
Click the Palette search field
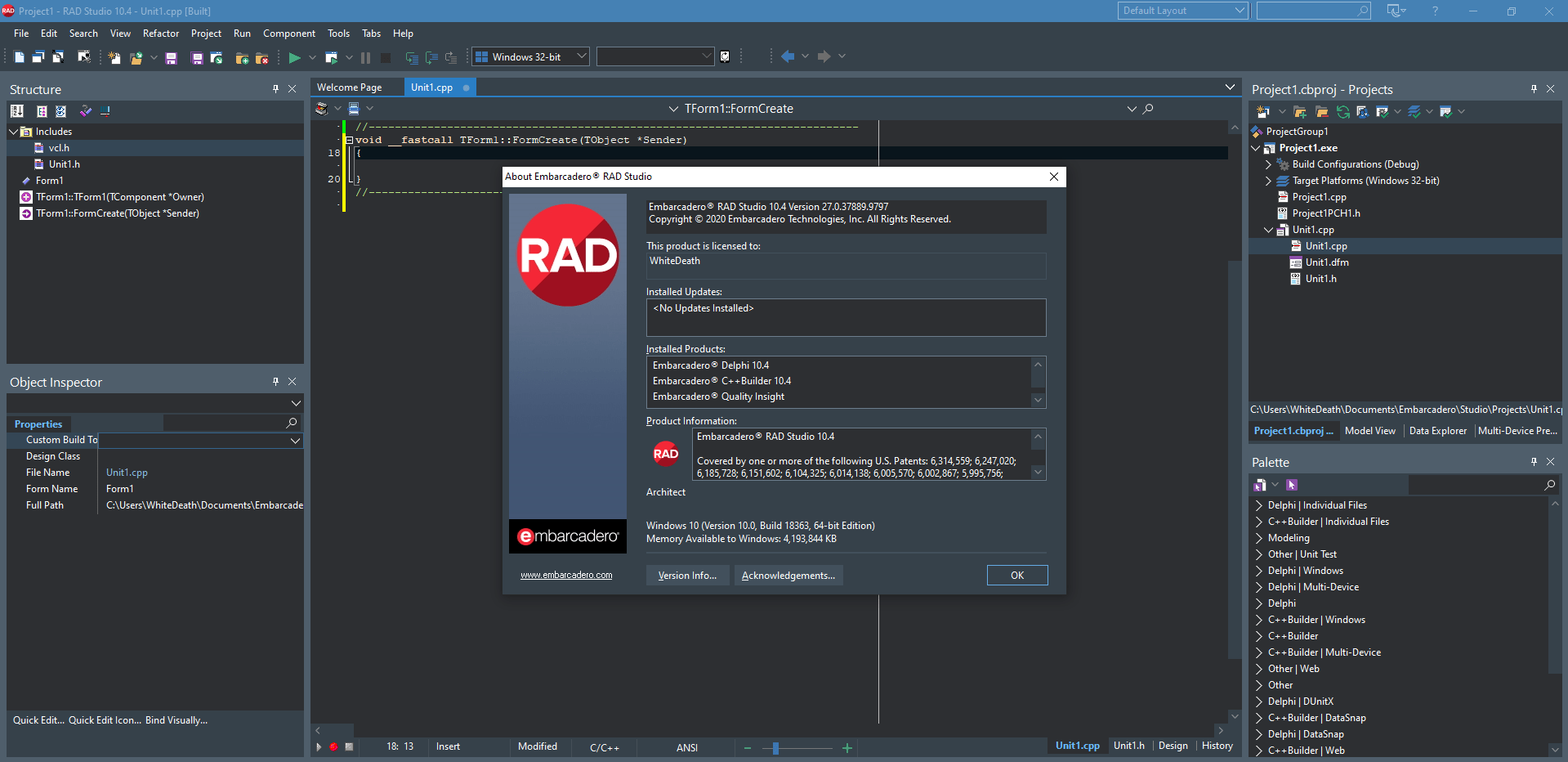click(1483, 485)
